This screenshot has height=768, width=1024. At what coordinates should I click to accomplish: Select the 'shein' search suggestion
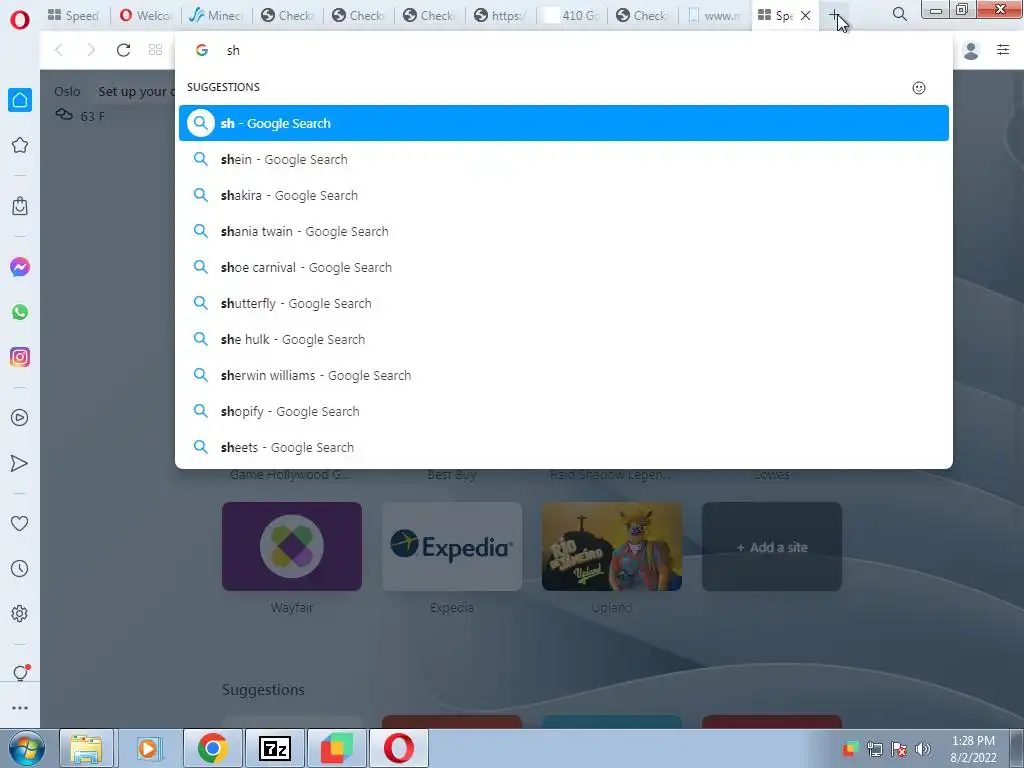tap(564, 159)
